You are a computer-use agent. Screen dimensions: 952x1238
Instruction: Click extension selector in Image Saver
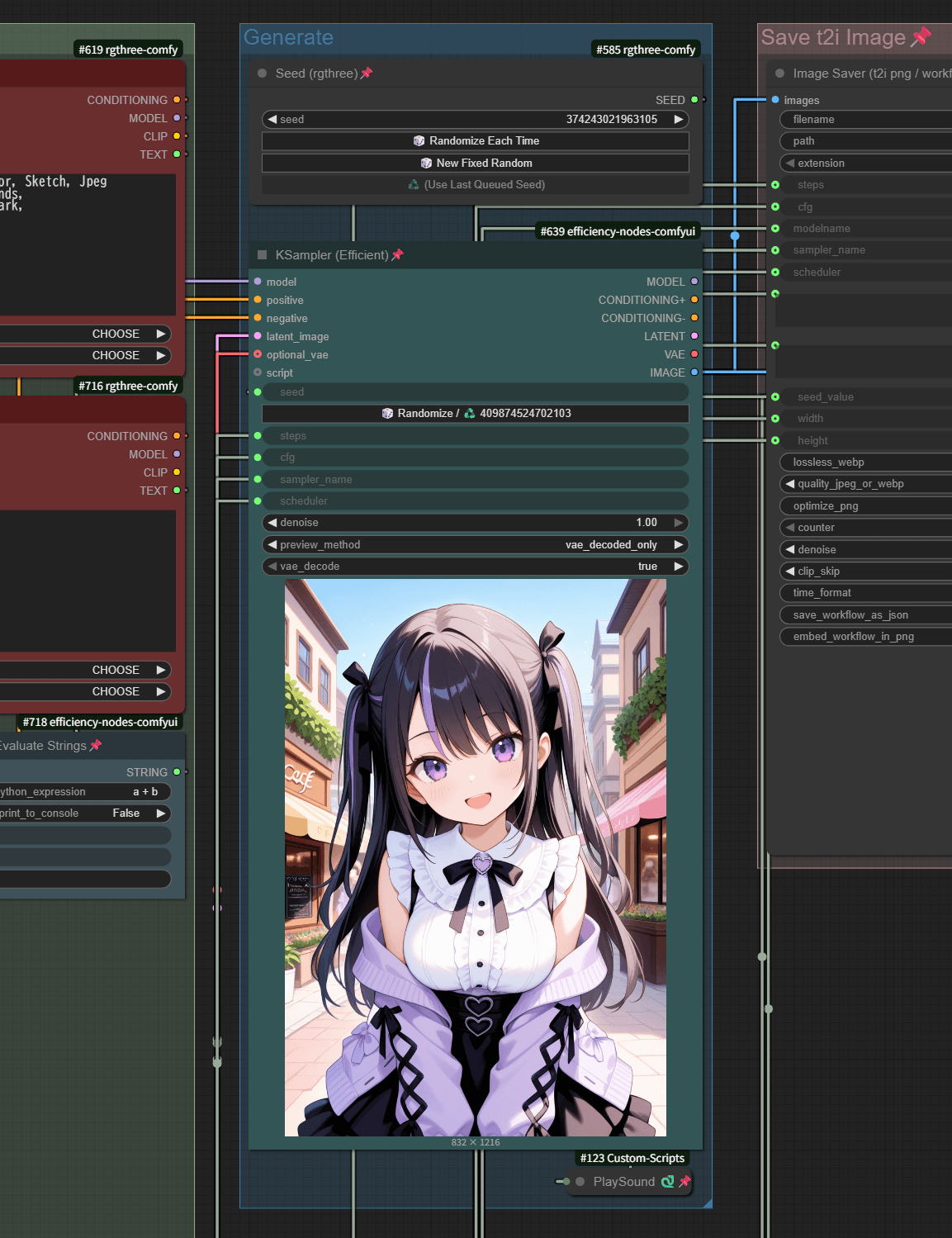click(865, 164)
